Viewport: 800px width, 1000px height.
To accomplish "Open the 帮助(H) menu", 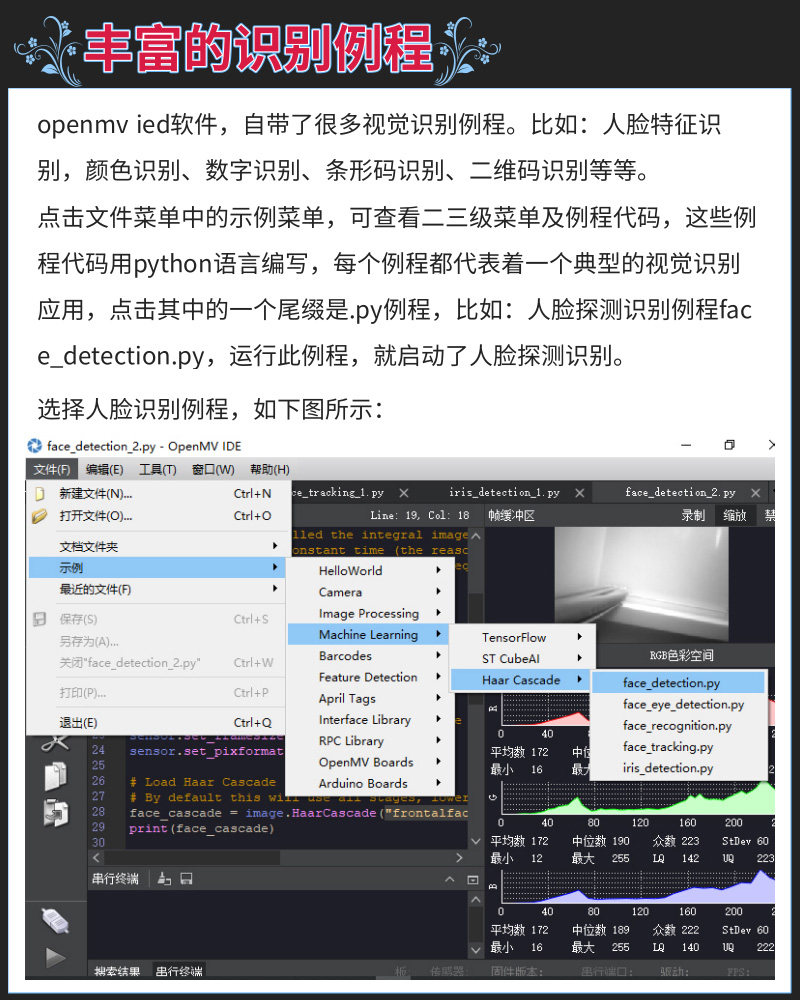I will tap(270, 469).
